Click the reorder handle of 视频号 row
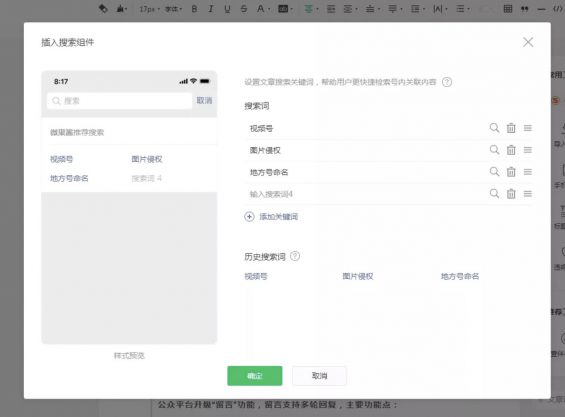 click(528, 128)
